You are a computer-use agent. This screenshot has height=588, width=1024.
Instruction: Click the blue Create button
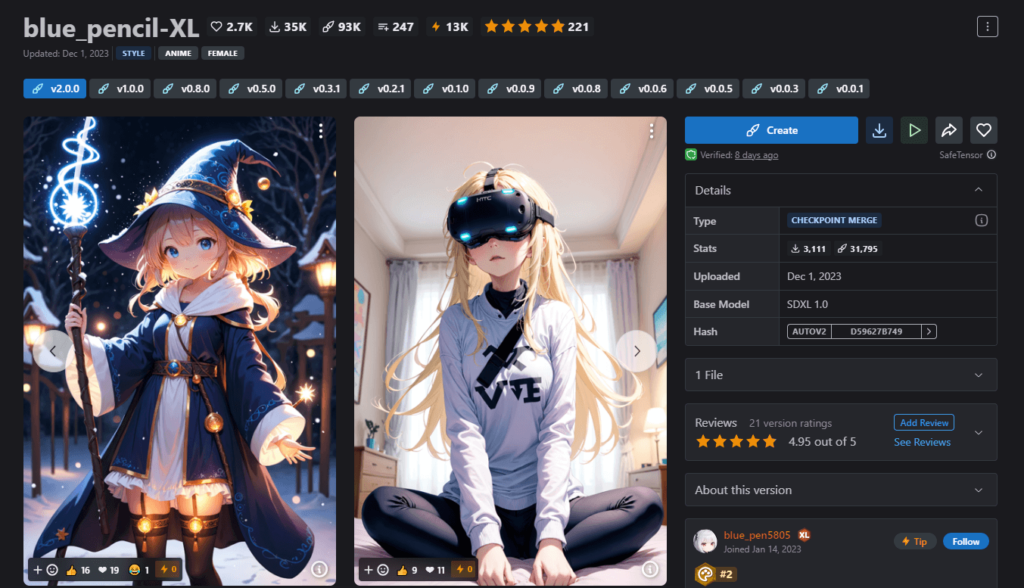point(771,130)
